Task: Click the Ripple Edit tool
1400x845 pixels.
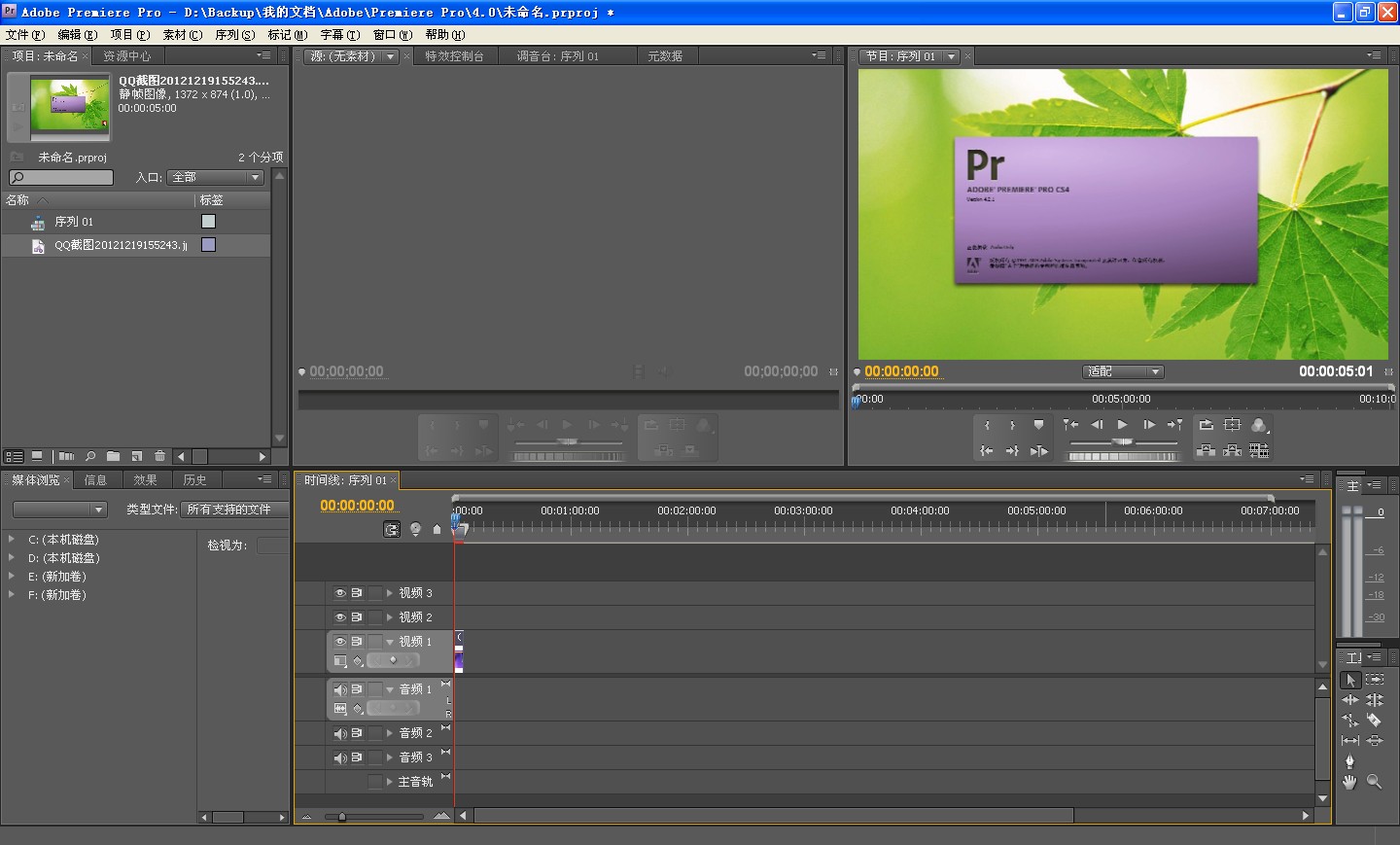Action: click(1349, 700)
